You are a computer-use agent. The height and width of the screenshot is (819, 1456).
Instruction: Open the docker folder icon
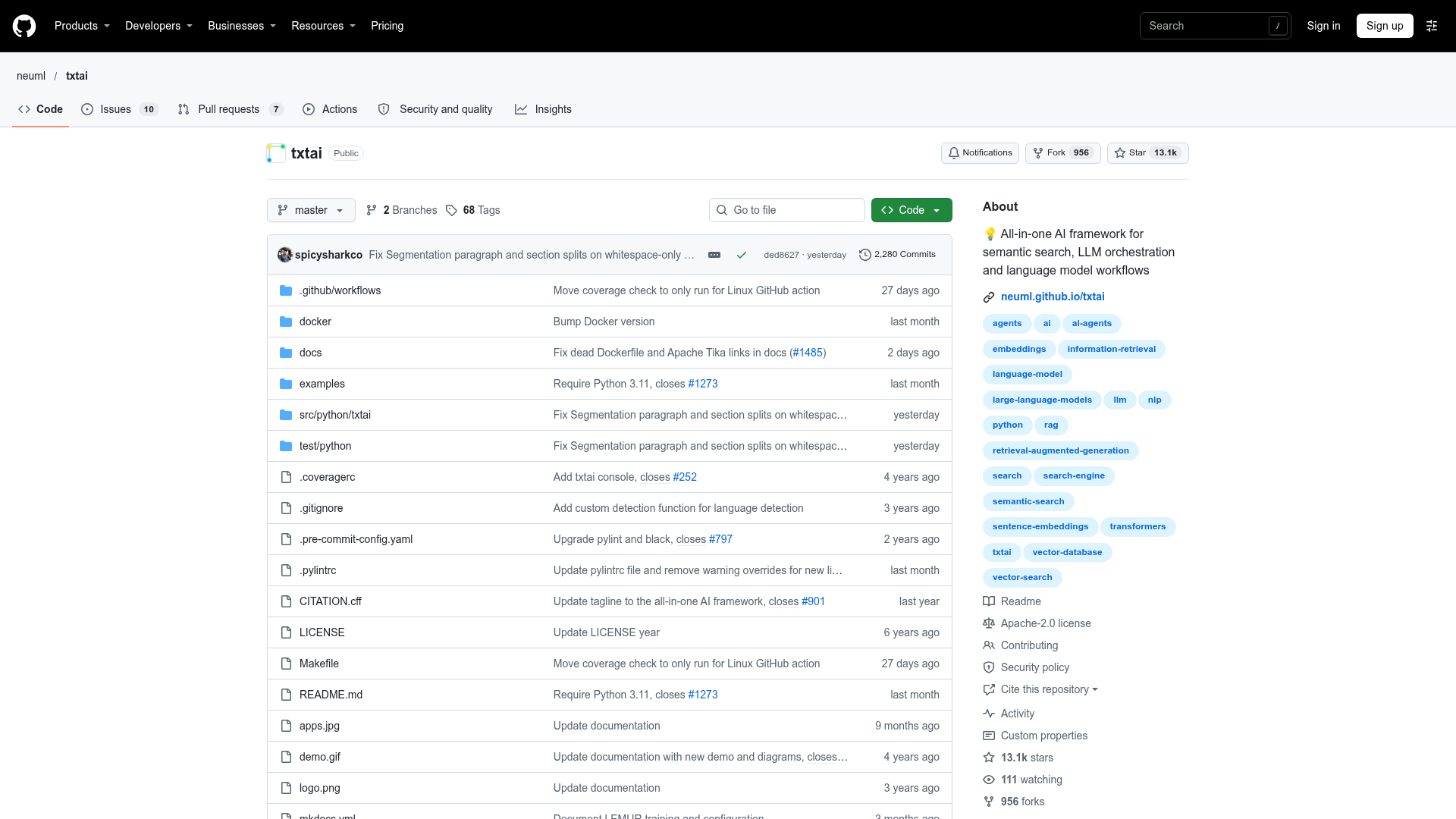click(x=286, y=322)
